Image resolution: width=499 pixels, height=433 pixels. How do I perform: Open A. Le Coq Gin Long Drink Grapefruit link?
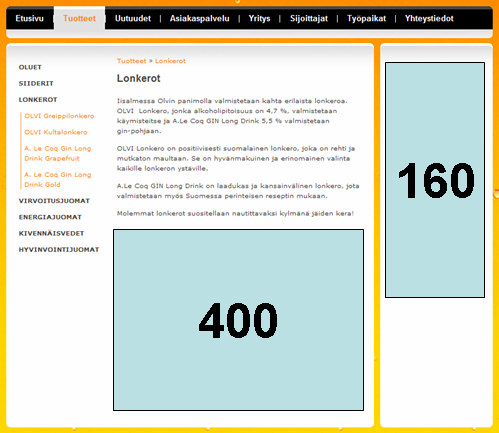58,153
